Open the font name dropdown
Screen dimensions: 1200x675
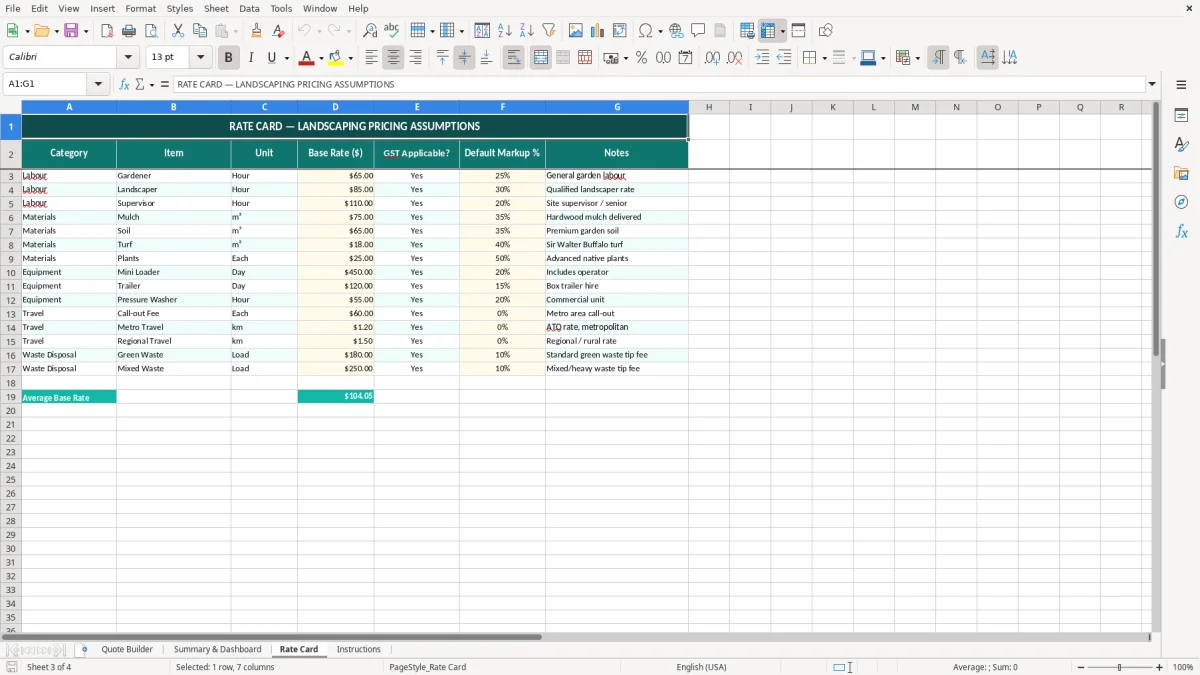coord(128,58)
